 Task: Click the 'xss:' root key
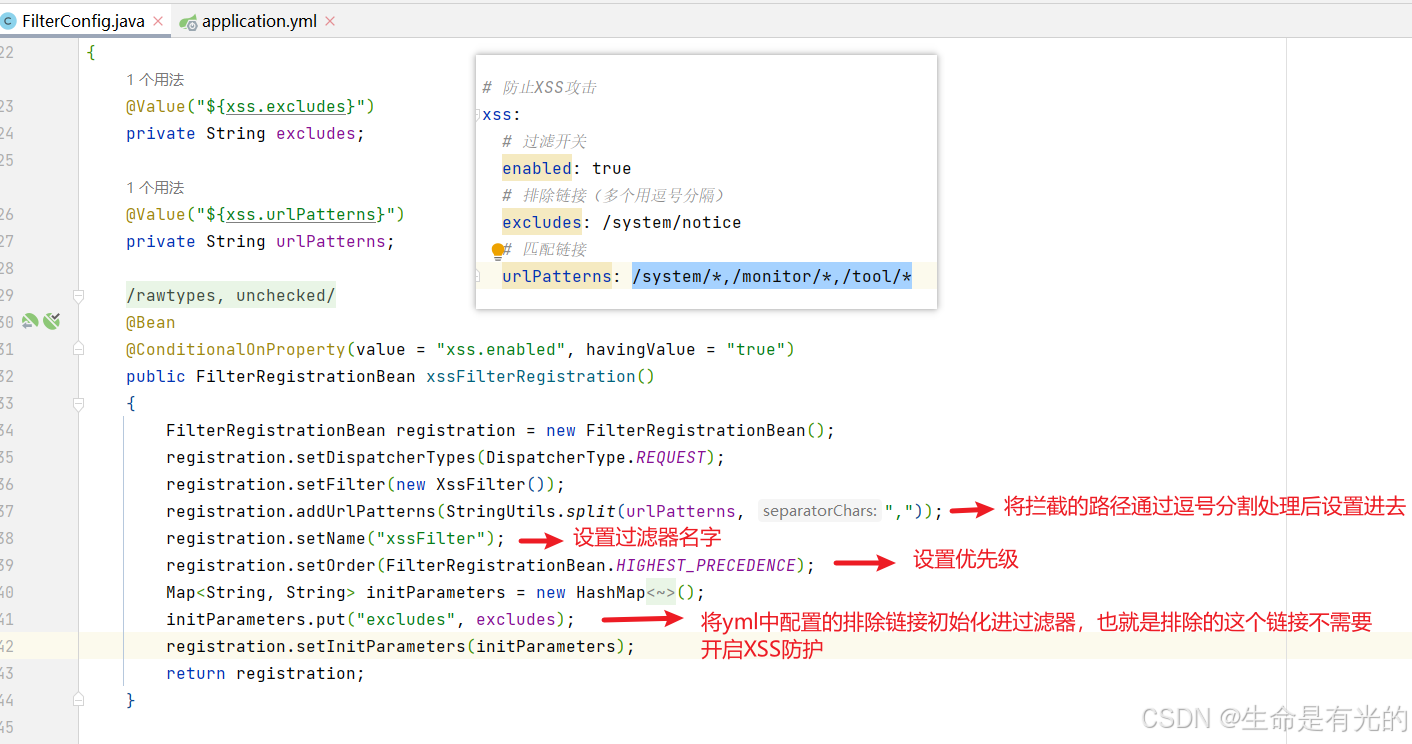[502, 114]
